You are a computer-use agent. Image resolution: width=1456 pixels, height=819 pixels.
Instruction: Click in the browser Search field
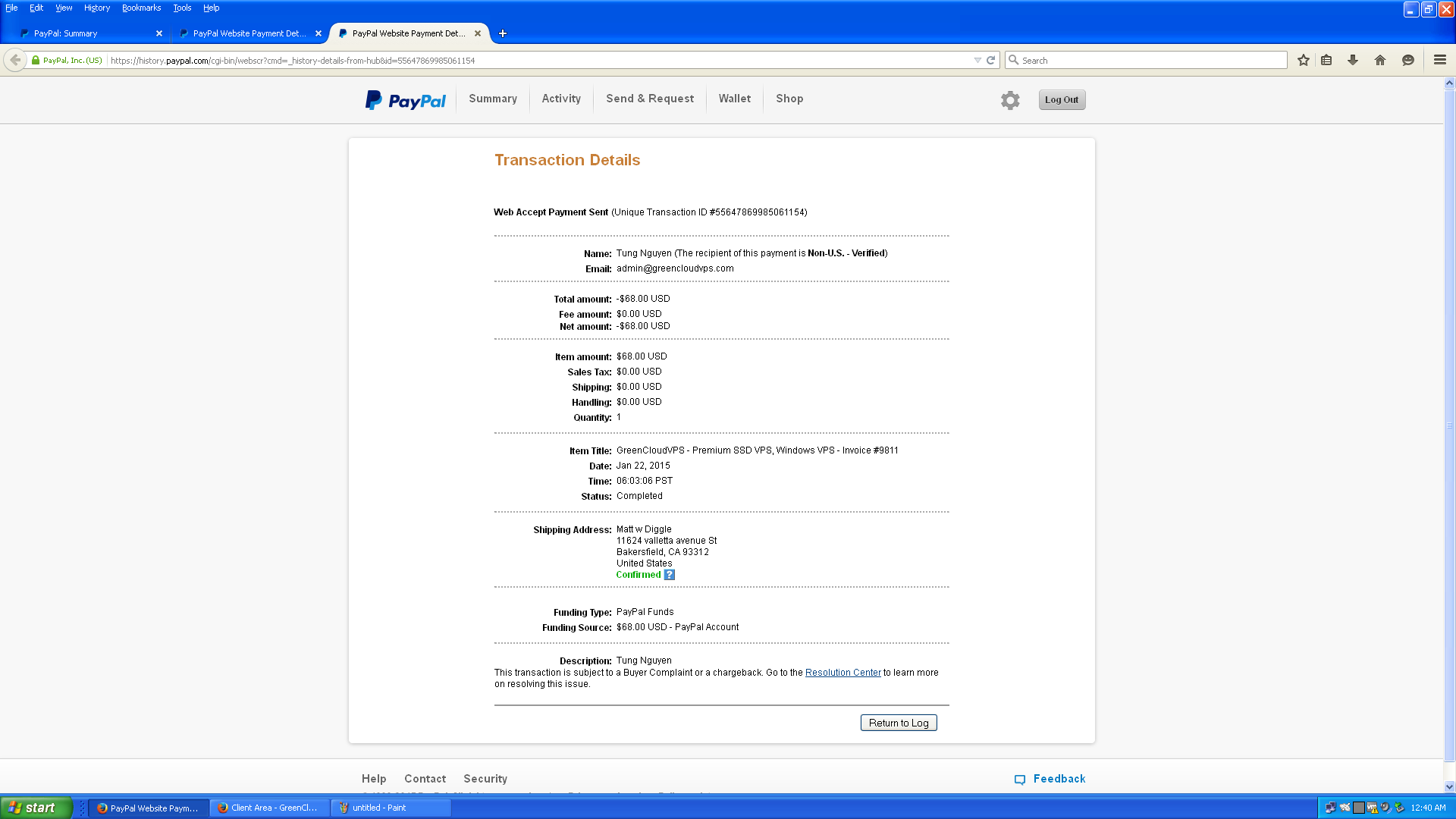pyautogui.click(x=1149, y=61)
